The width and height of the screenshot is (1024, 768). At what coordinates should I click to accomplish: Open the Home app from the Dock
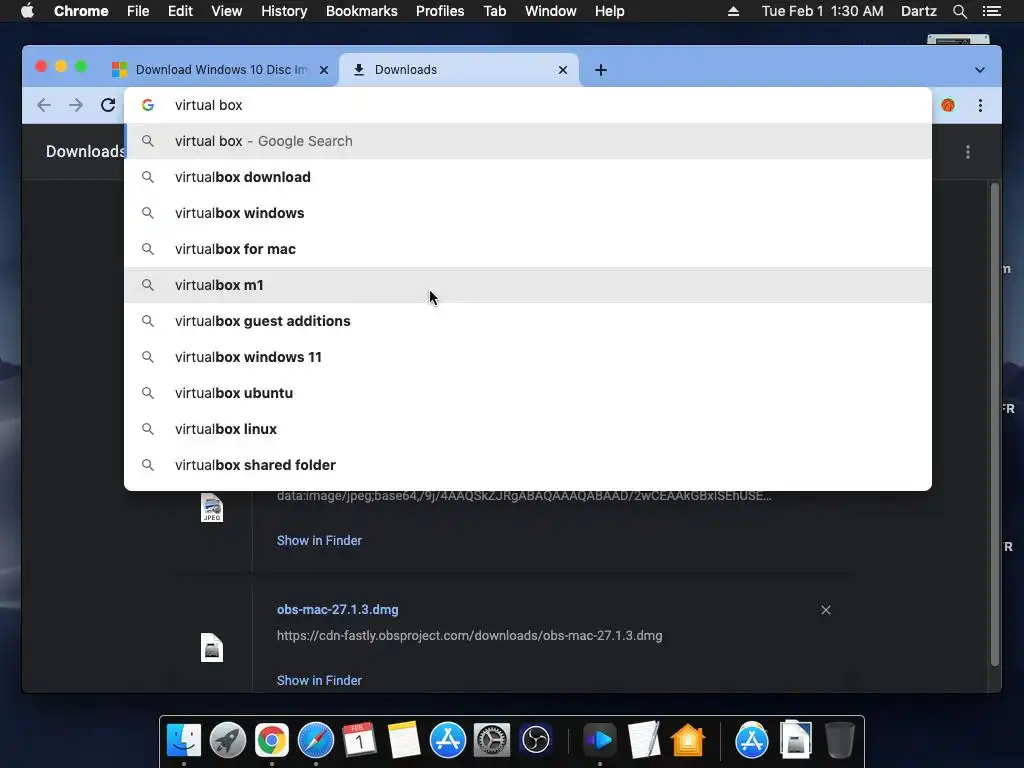point(688,740)
